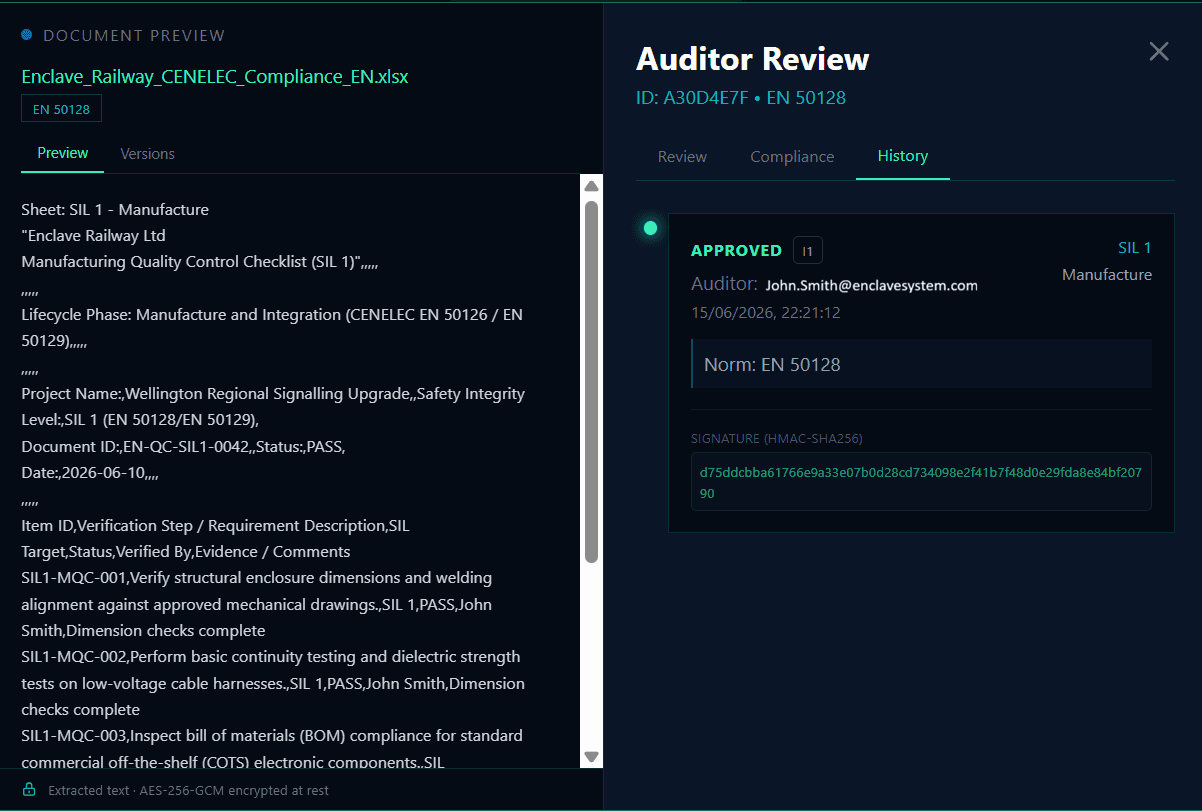Click the document preview scrollbar thumb
The image size is (1202, 811).
coord(591,381)
